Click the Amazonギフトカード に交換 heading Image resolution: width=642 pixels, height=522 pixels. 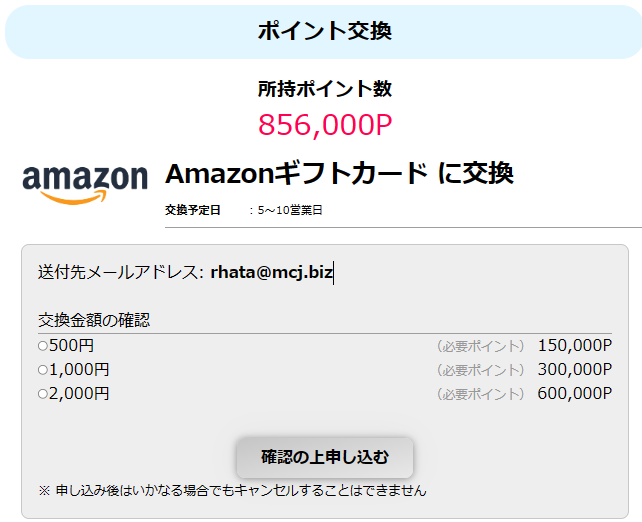point(339,173)
